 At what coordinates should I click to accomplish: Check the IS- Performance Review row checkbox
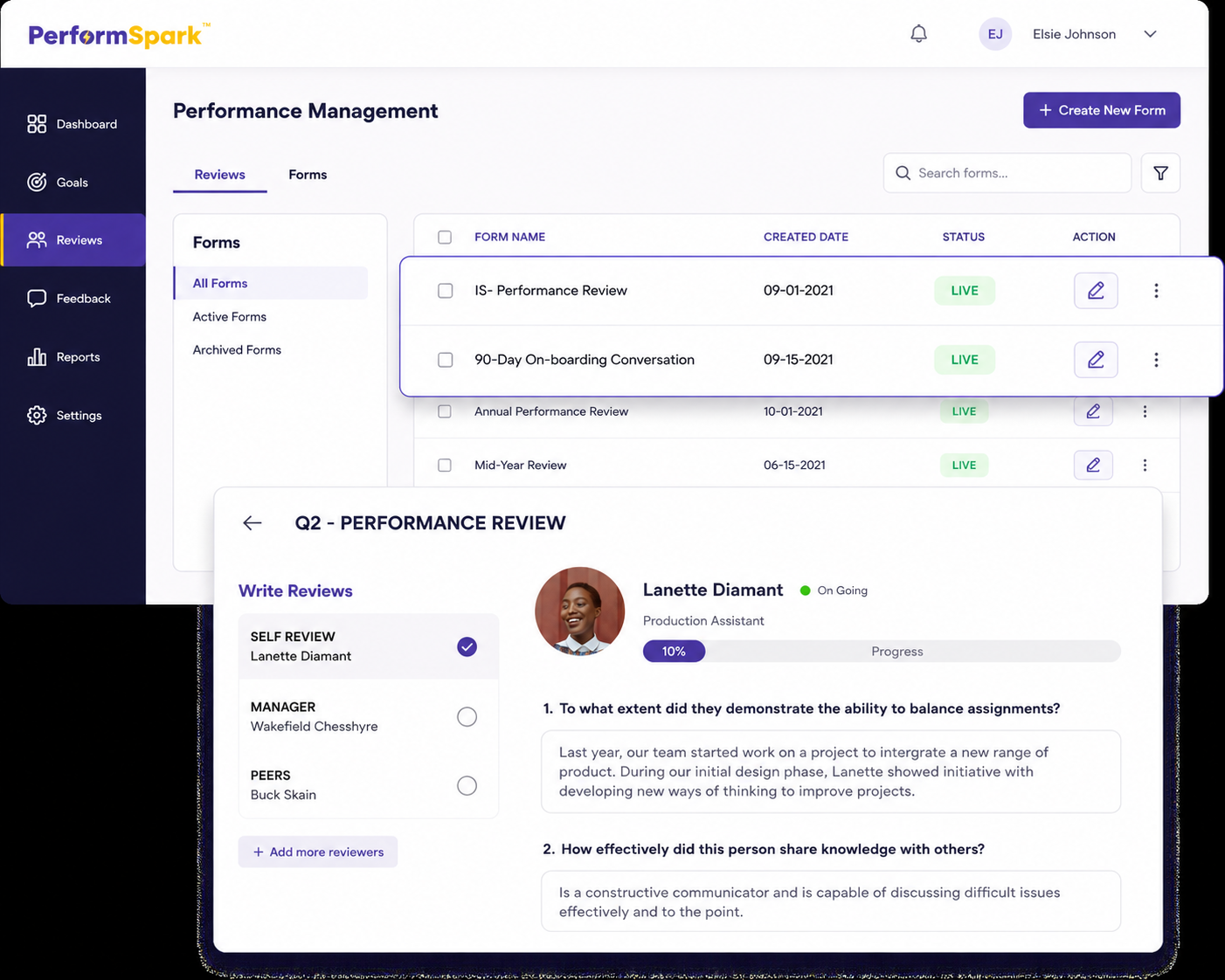(x=446, y=291)
